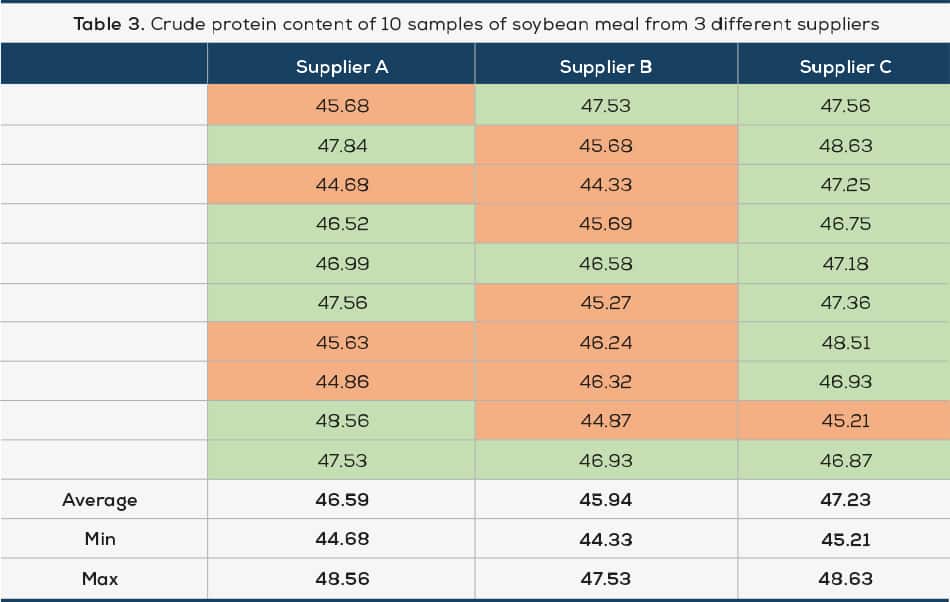
Task: Select the orange 44.86 cell
Action: (x=341, y=381)
